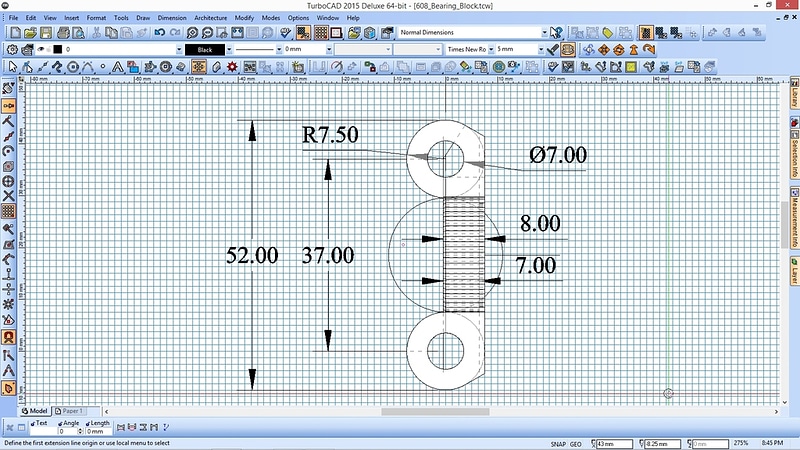Click the vertical scrollbar thumb
Viewport: 800px width, 450px height.
(x=785, y=225)
